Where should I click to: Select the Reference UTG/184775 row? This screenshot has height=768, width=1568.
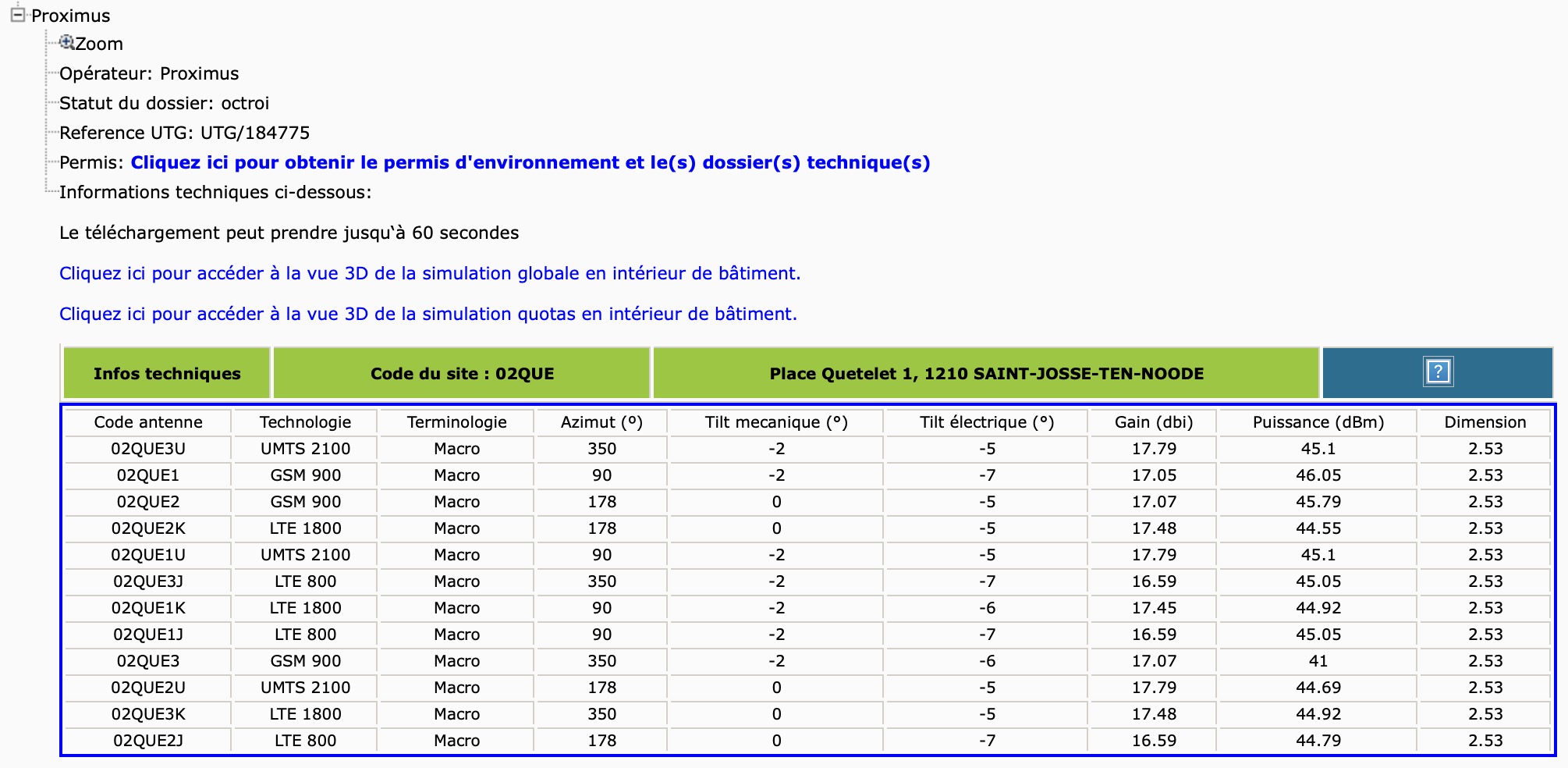[185, 133]
